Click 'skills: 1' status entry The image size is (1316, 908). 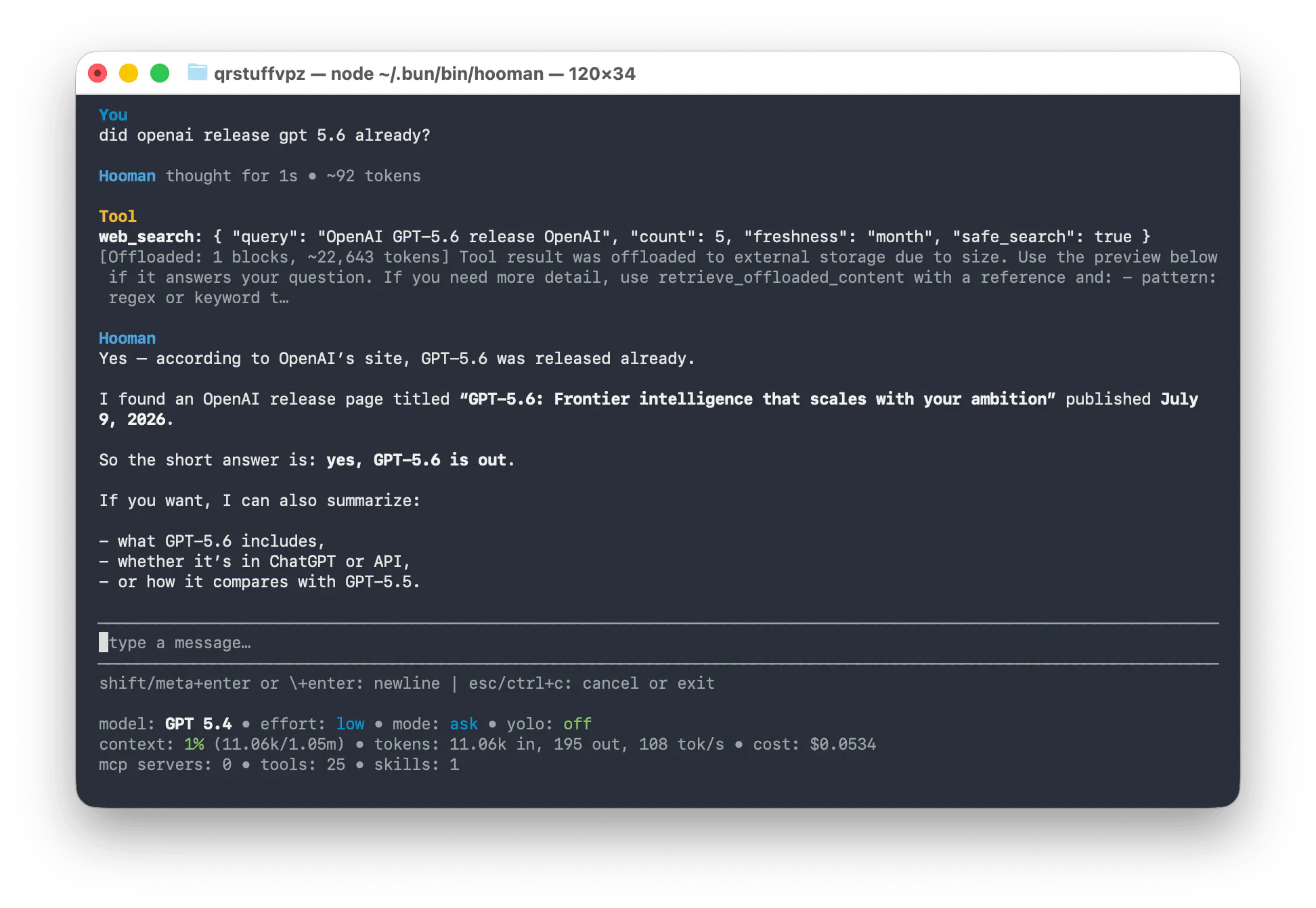click(x=416, y=765)
